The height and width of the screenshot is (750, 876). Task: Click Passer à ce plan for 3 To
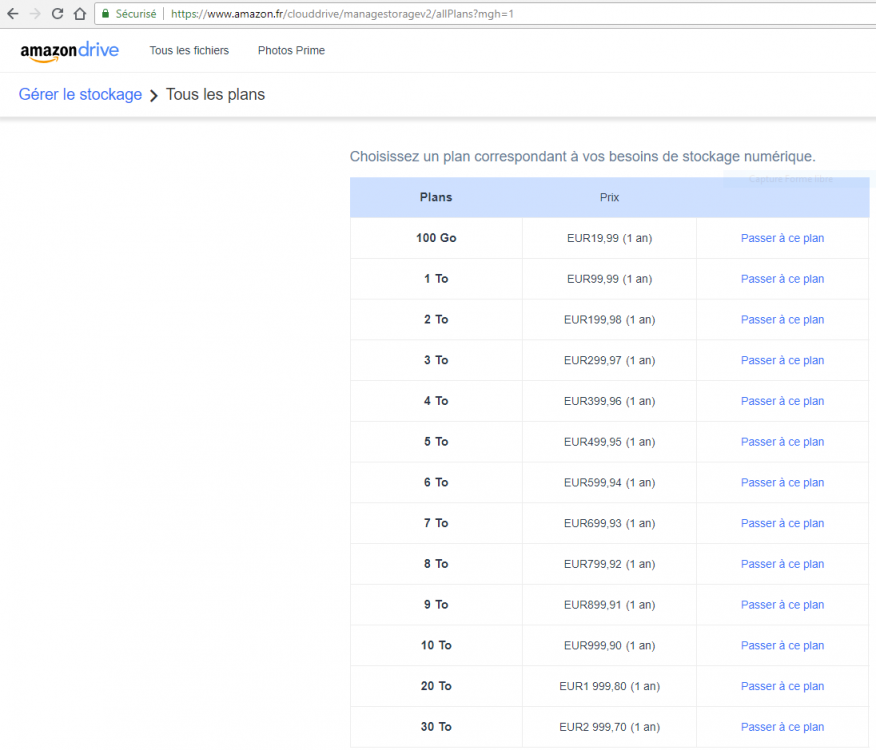782,360
